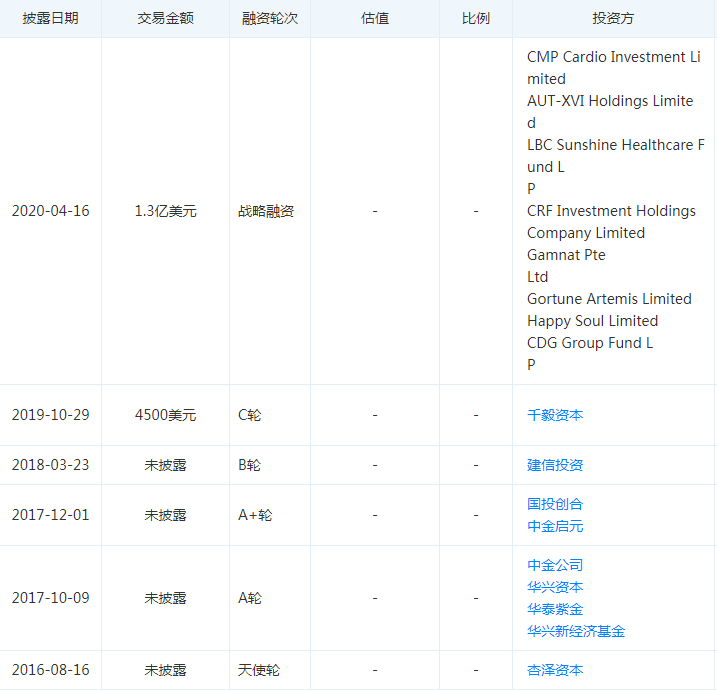Open the 华兴新经济基金 investor link

[576, 631]
